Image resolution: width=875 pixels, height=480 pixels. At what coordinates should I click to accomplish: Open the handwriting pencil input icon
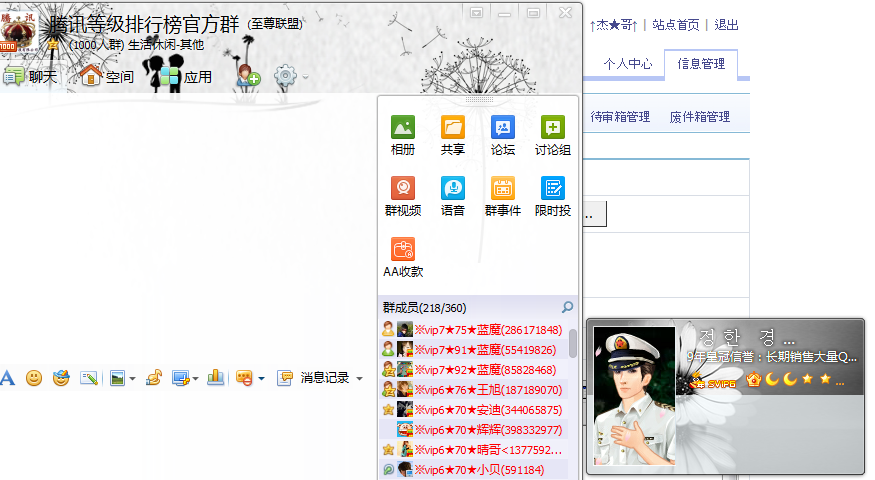tap(89, 378)
